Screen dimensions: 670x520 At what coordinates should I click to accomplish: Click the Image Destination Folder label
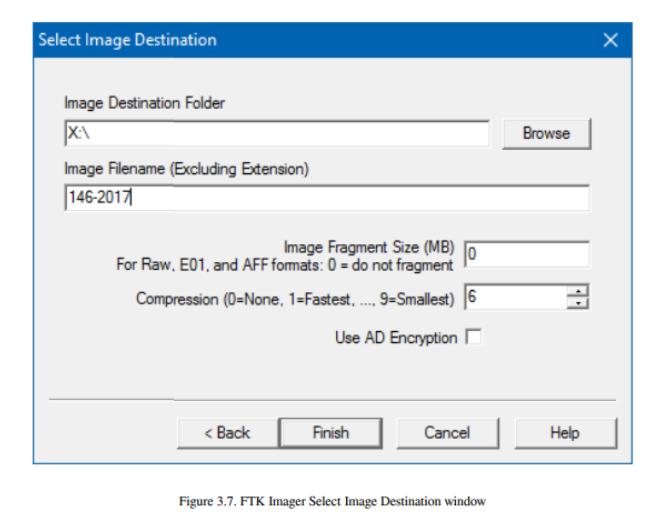coord(144,103)
